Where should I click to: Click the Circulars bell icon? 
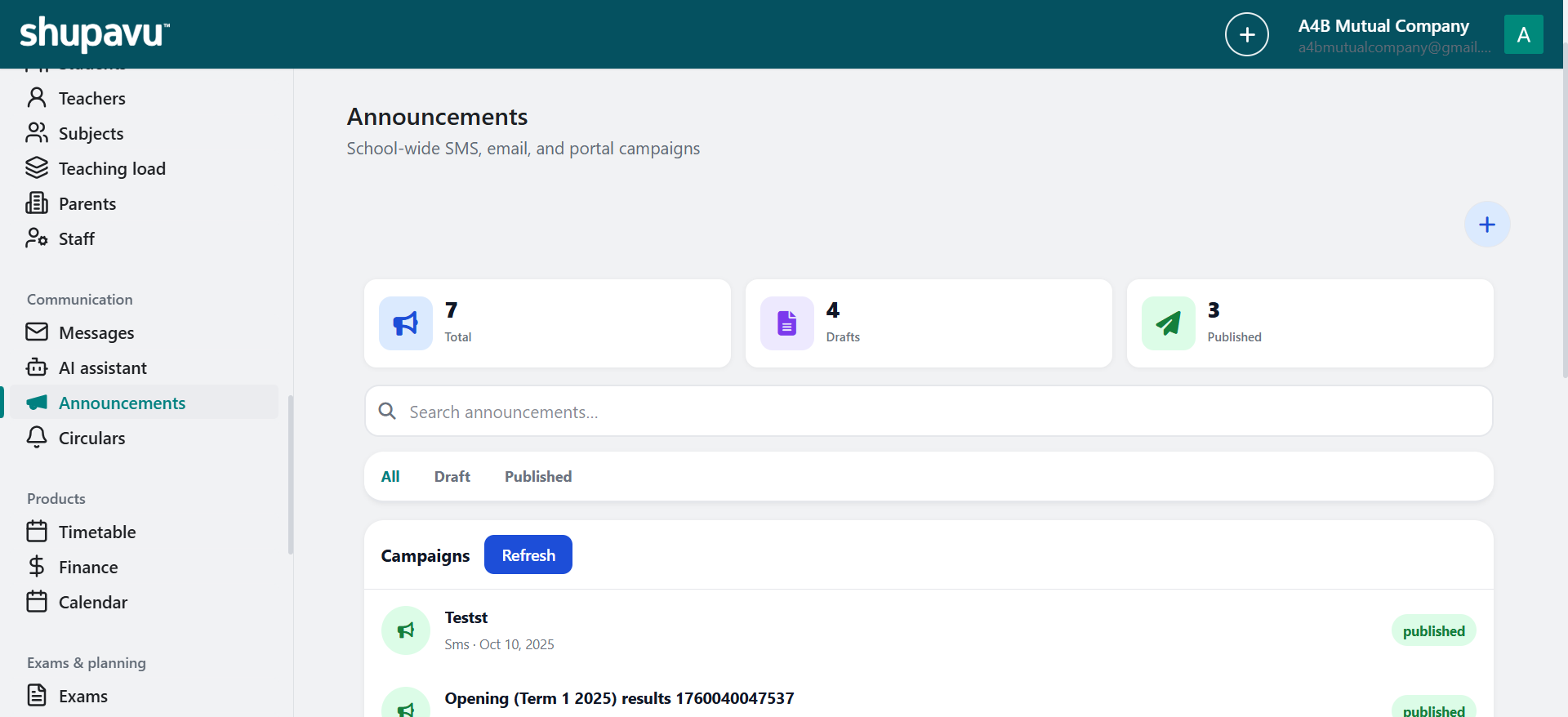coord(37,438)
